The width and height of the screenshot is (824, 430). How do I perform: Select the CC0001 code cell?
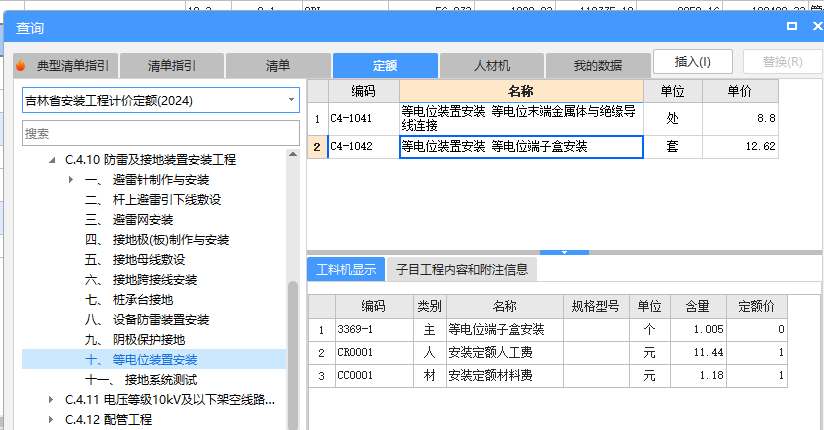pos(374,376)
